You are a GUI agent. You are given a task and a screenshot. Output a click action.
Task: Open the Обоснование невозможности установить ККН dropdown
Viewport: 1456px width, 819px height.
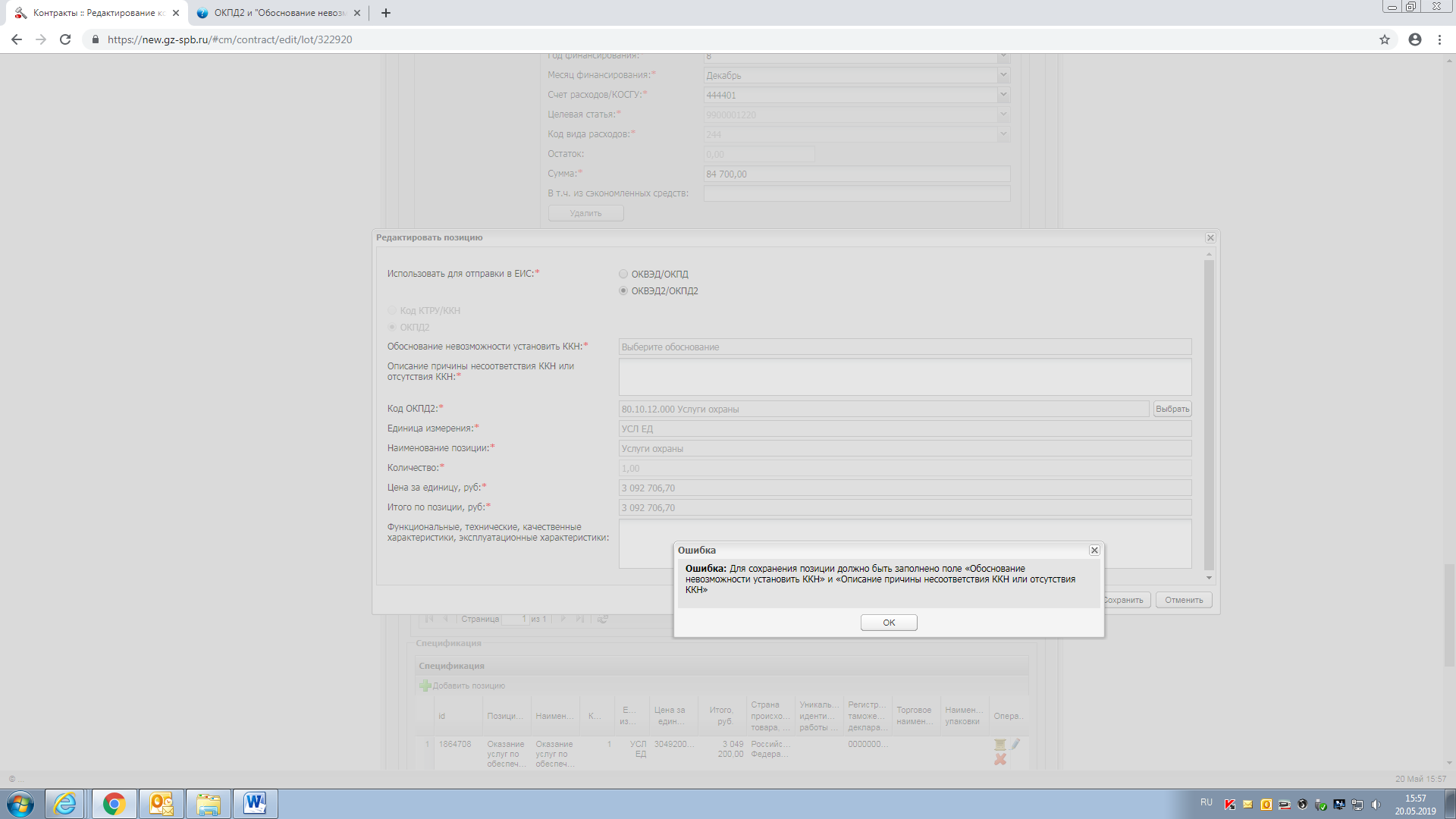(x=905, y=347)
